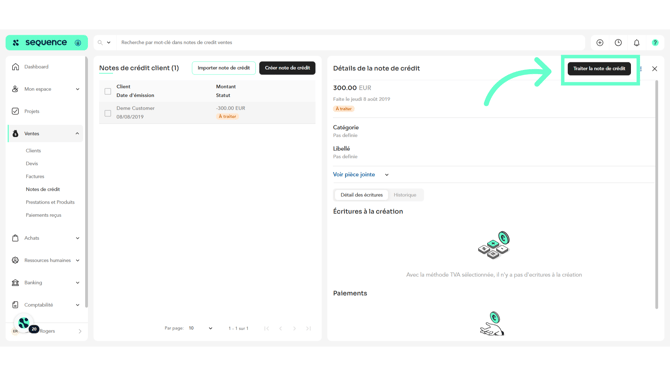Click the Mon espace person icon
The width and height of the screenshot is (670, 376).
[15, 89]
